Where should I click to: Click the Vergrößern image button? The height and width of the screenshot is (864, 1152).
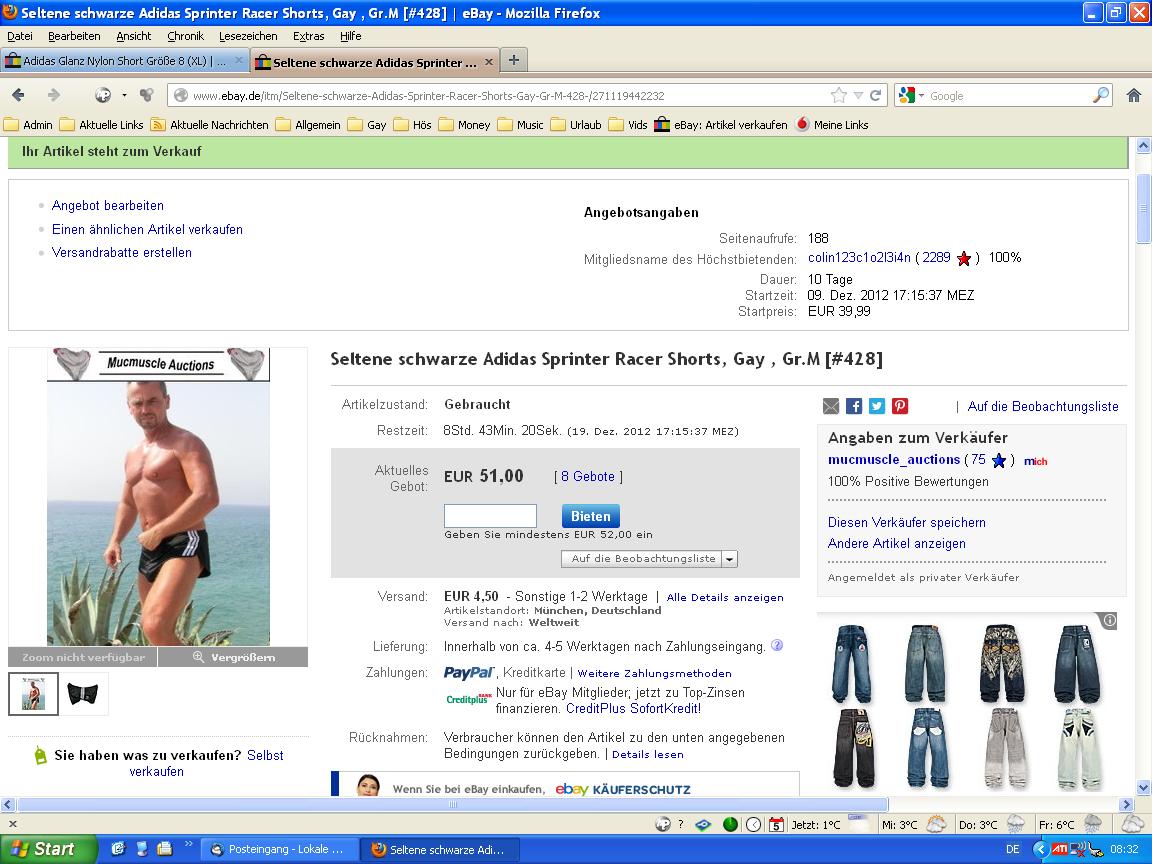(232, 657)
